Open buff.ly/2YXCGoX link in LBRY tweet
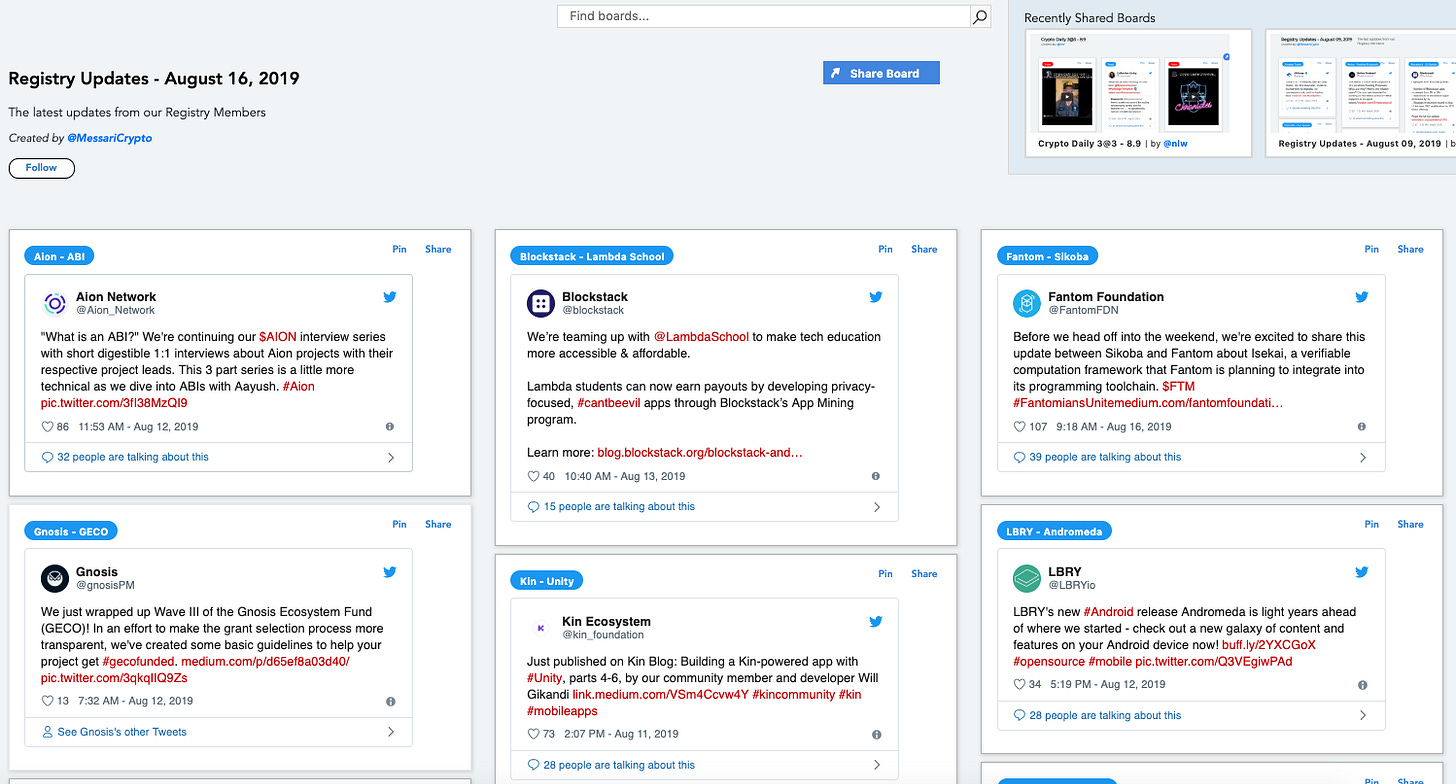Image resolution: width=1456 pixels, height=784 pixels. [x=1269, y=645]
